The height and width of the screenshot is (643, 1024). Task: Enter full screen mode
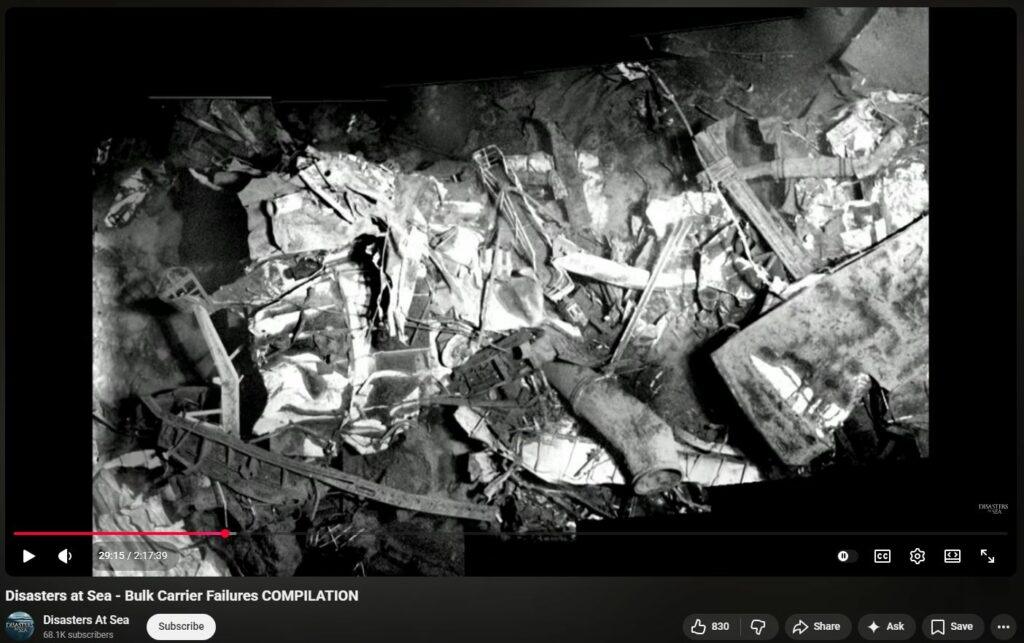click(987, 556)
